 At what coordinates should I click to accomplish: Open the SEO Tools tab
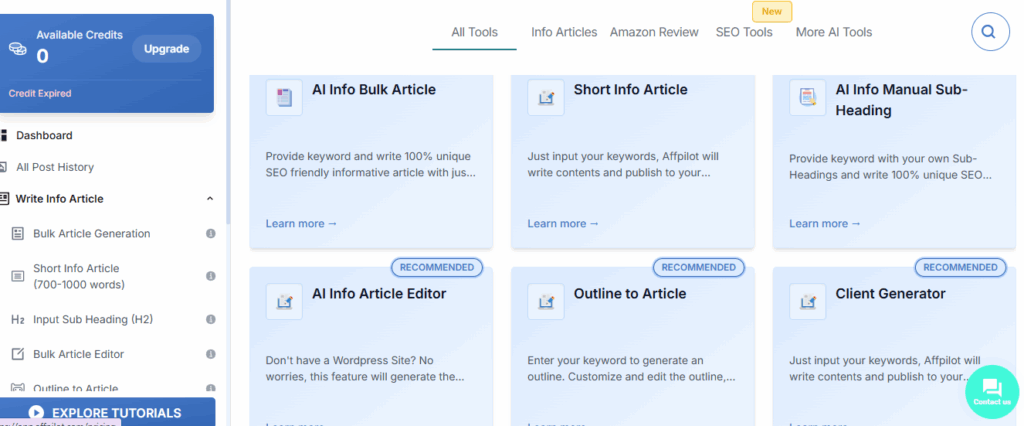click(744, 32)
